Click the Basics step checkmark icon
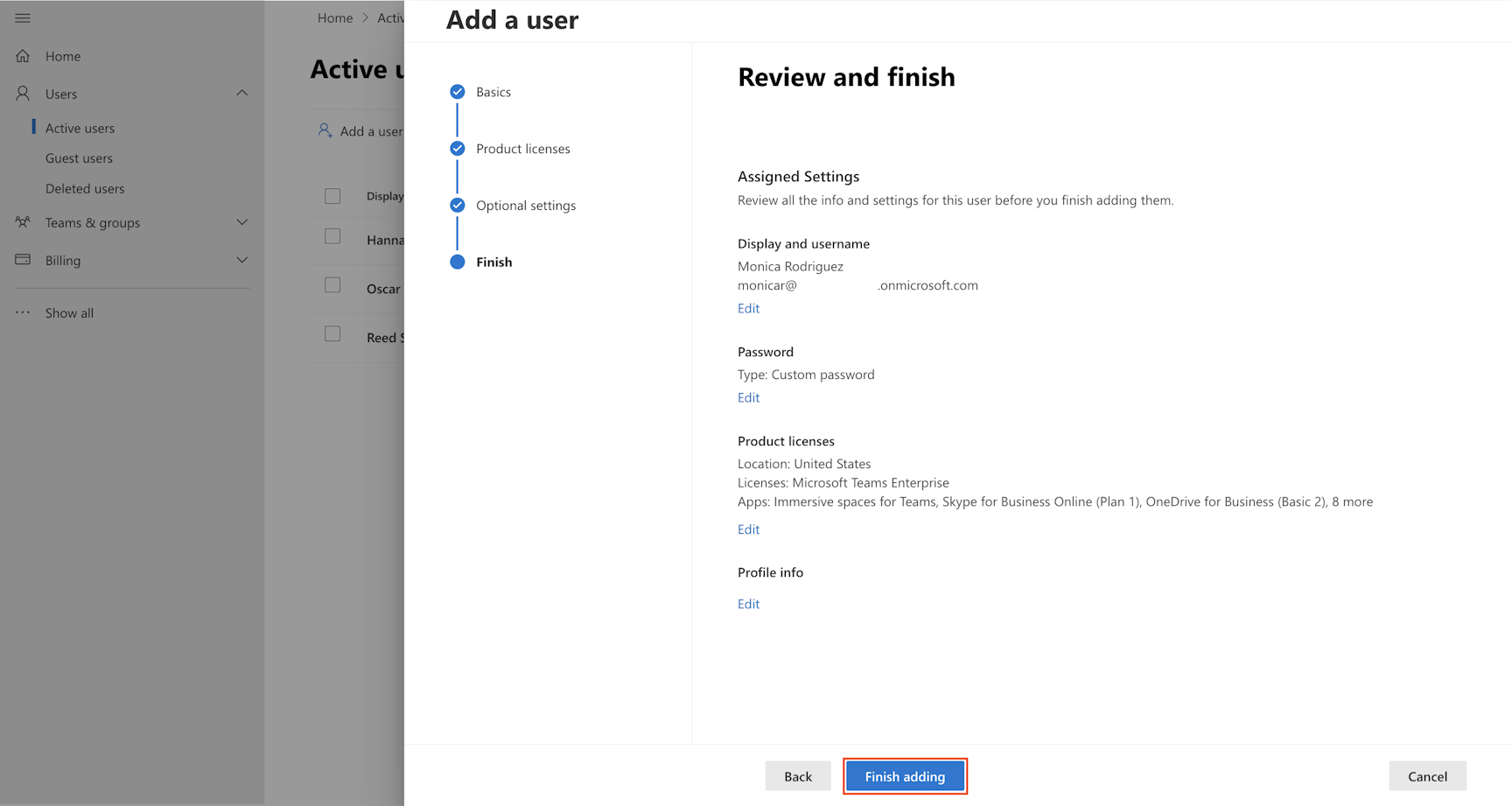 tap(457, 92)
